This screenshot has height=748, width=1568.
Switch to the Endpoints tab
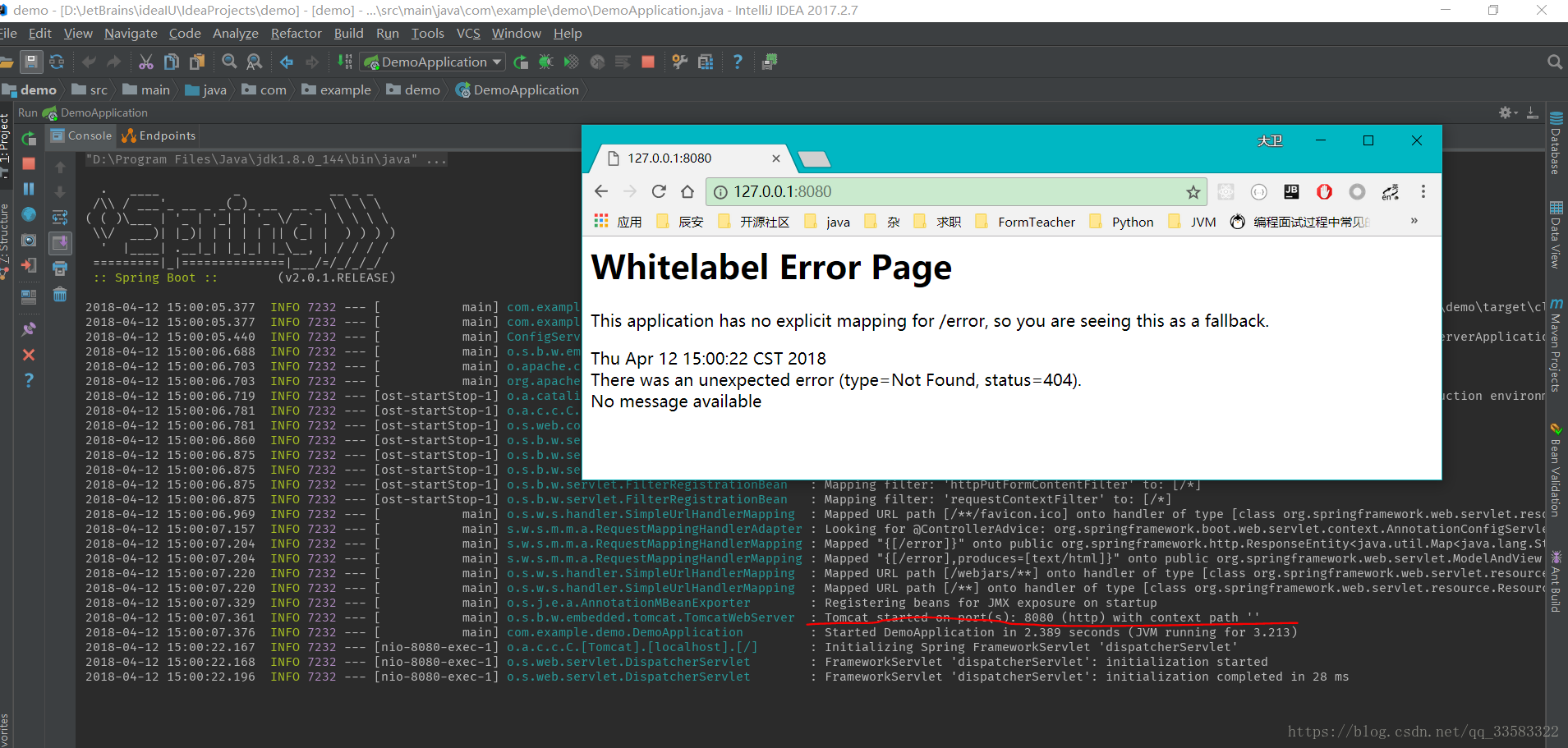(x=159, y=135)
